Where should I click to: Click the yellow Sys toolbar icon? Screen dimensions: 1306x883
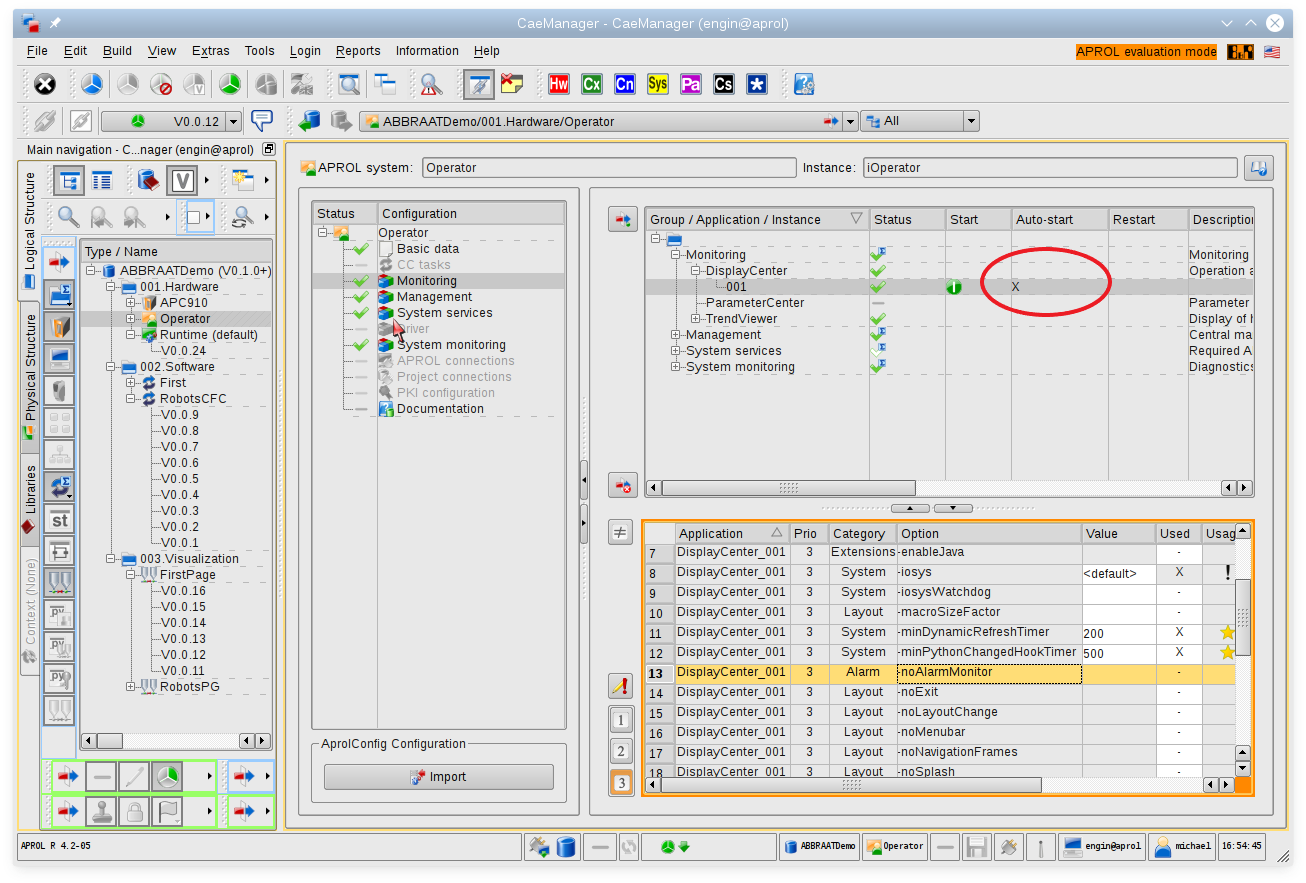[x=657, y=85]
